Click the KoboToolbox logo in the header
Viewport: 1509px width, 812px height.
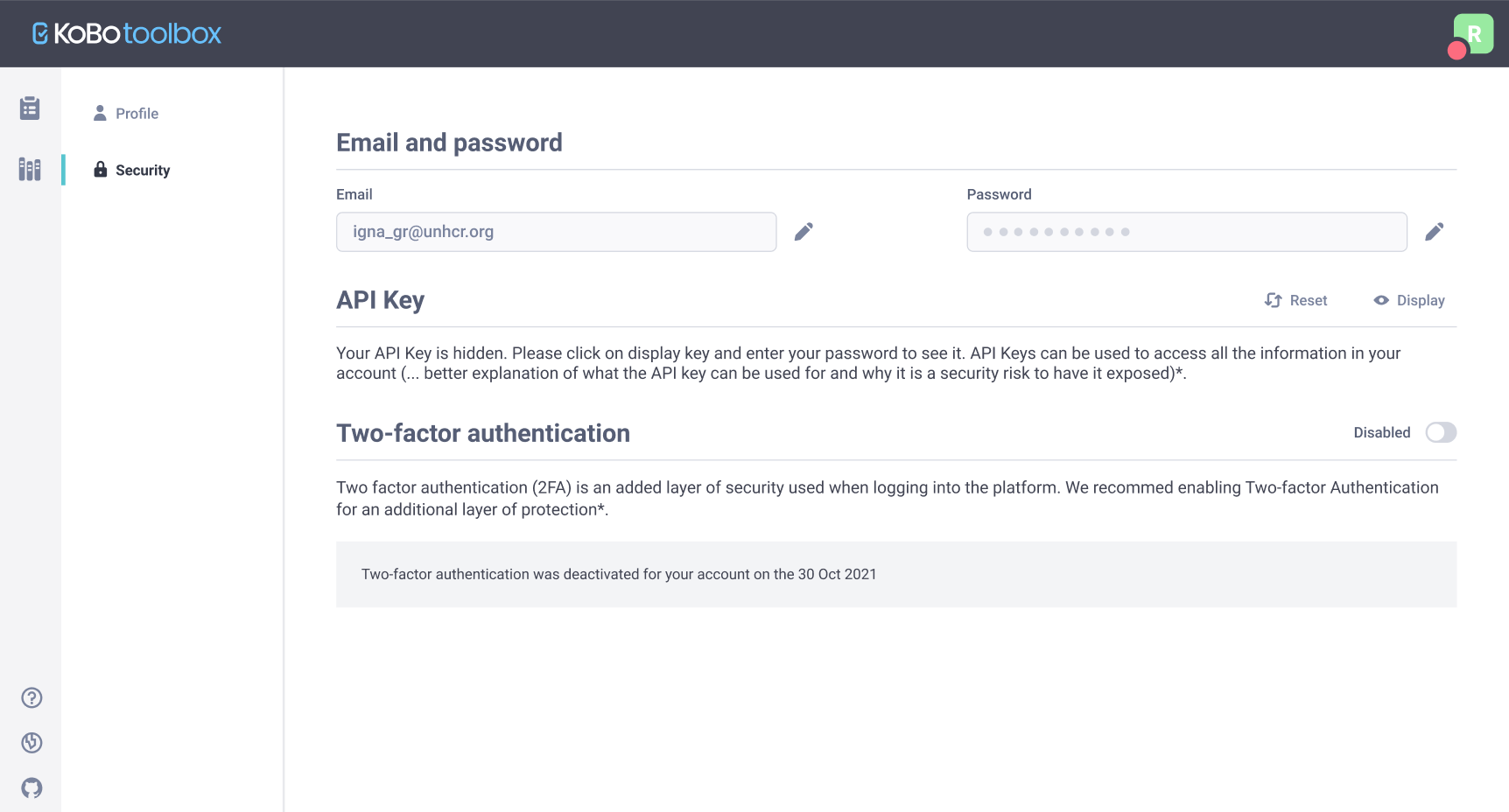(126, 33)
